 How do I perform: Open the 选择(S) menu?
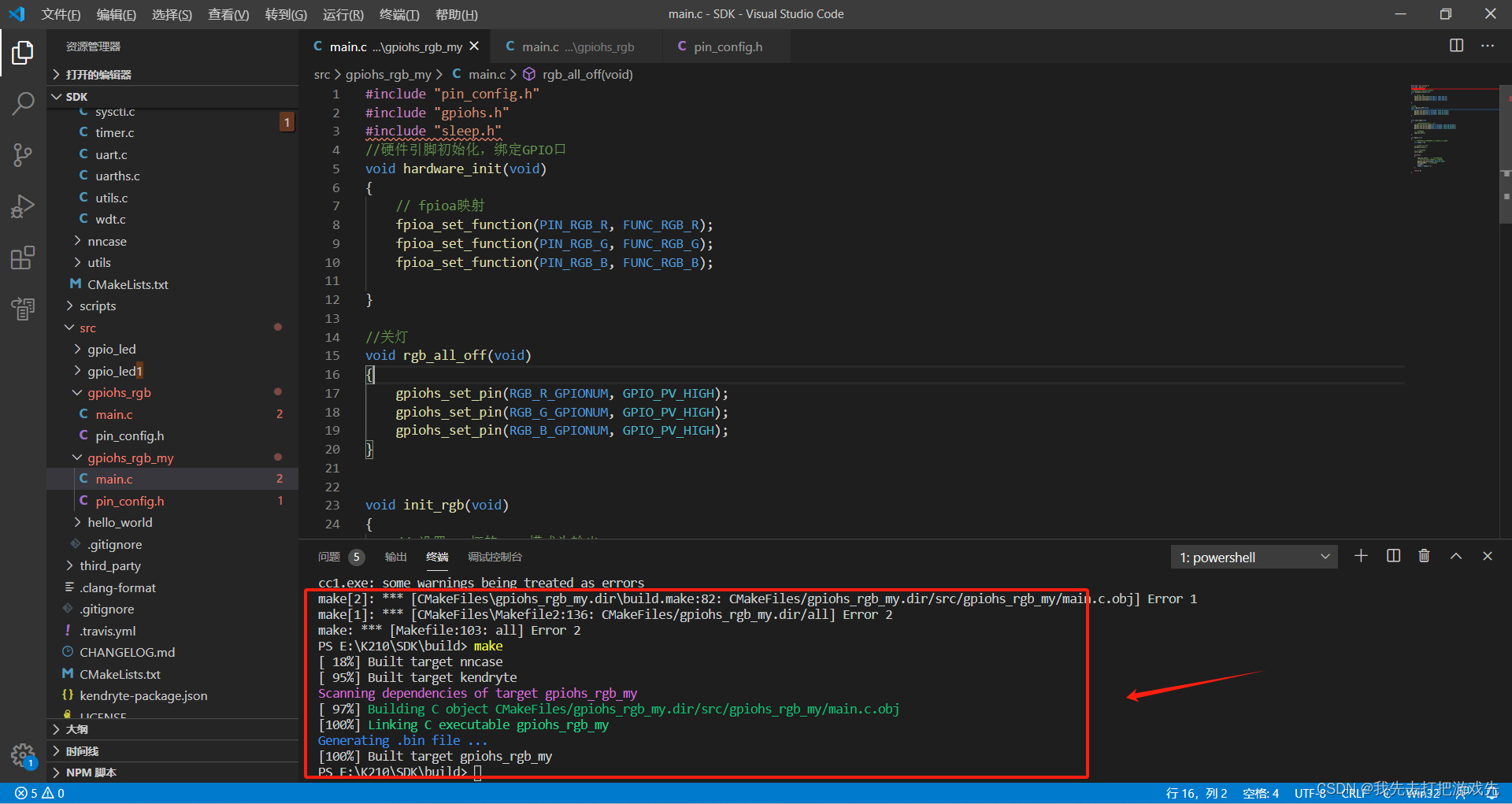[172, 14]
